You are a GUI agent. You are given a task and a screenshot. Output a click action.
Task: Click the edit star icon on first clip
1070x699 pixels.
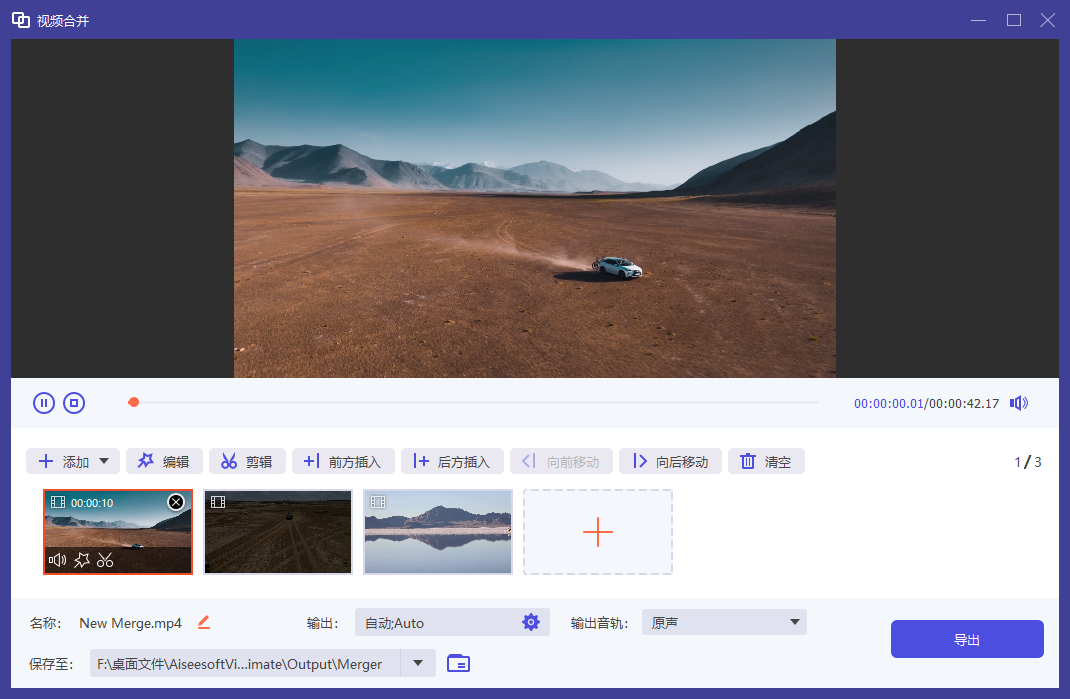point(82,560)
